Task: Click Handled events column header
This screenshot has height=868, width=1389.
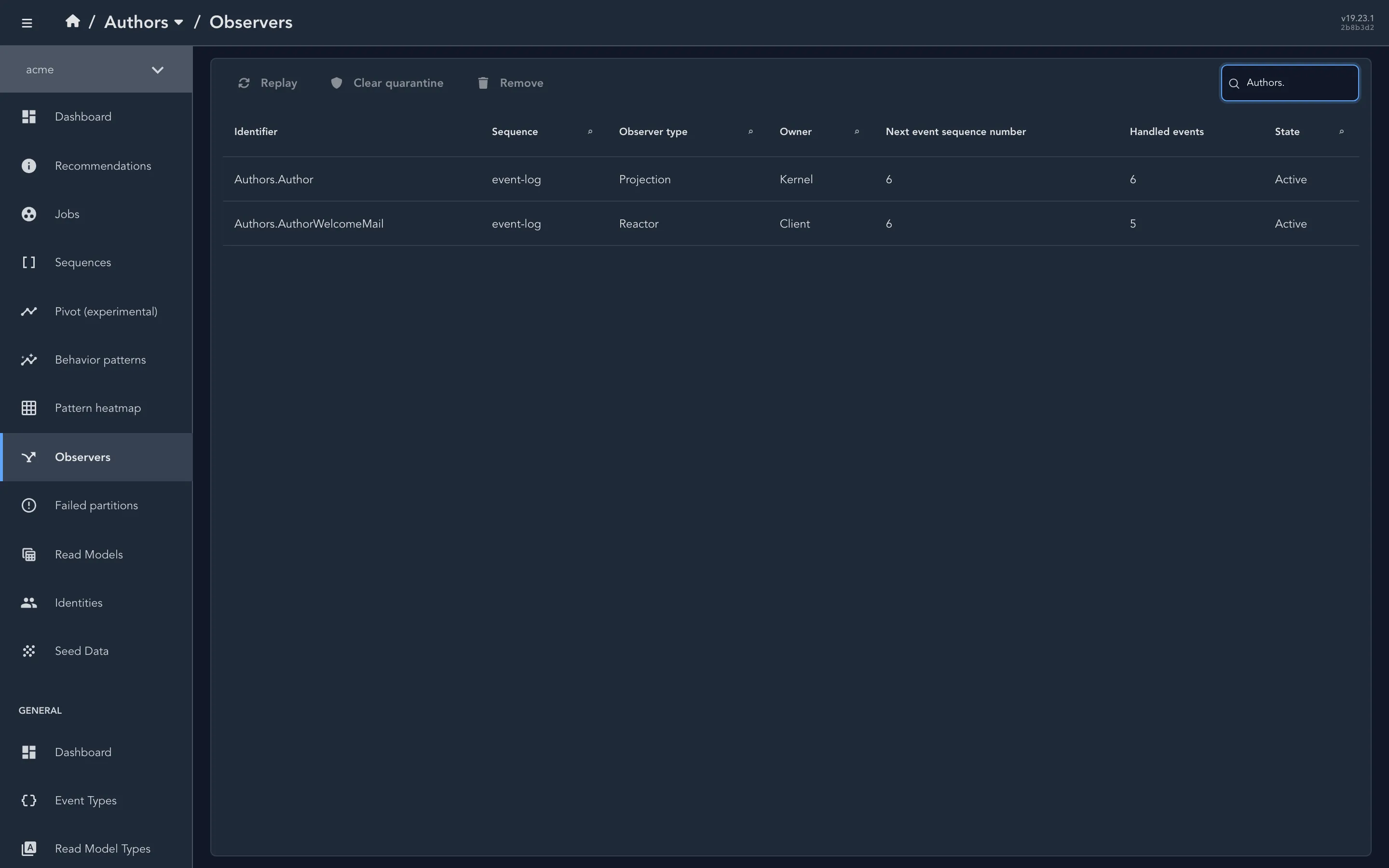Action: pyautogui.click(x=1166, y=132)
